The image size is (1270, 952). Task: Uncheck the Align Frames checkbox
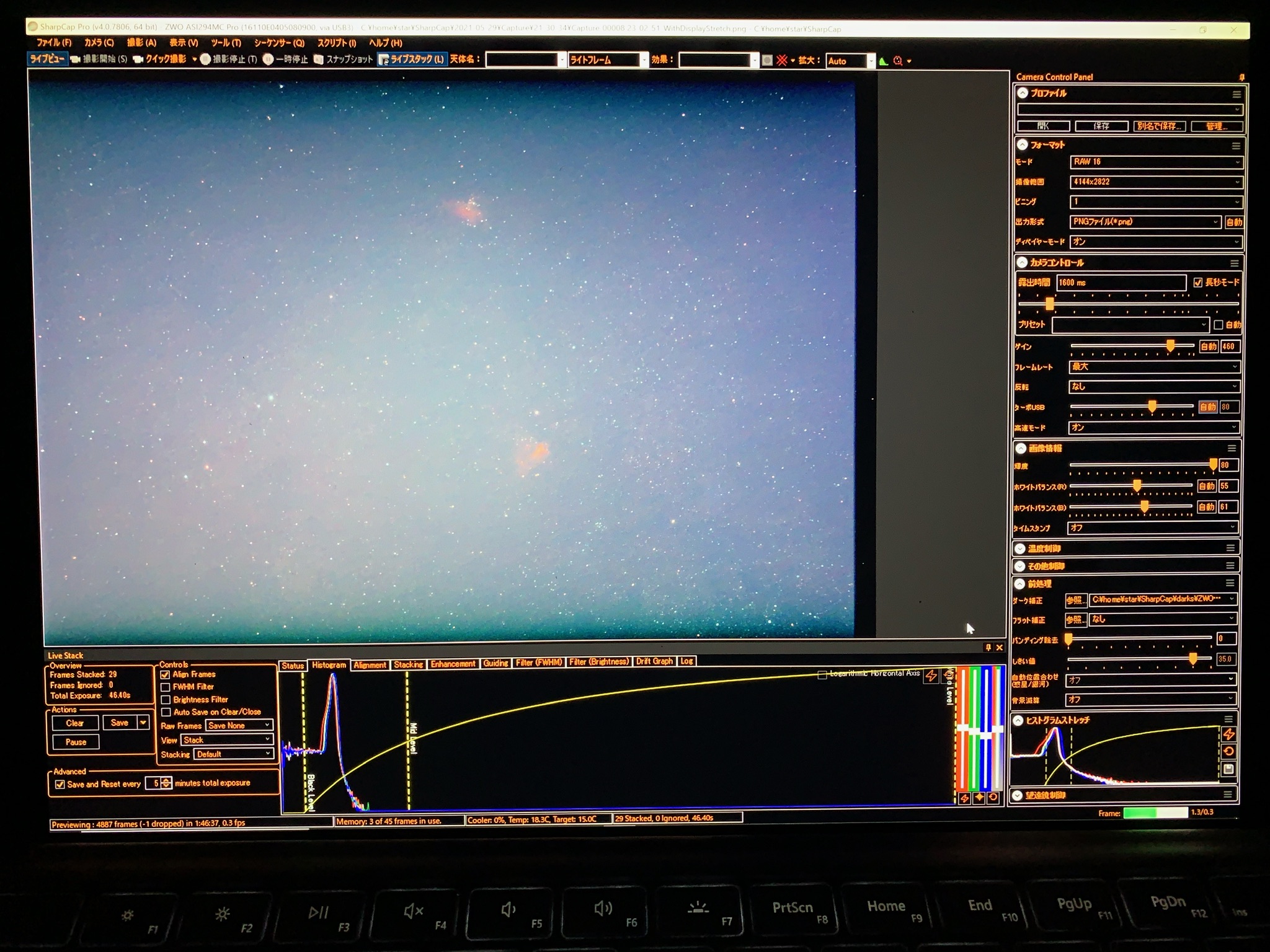pos(166,674)
